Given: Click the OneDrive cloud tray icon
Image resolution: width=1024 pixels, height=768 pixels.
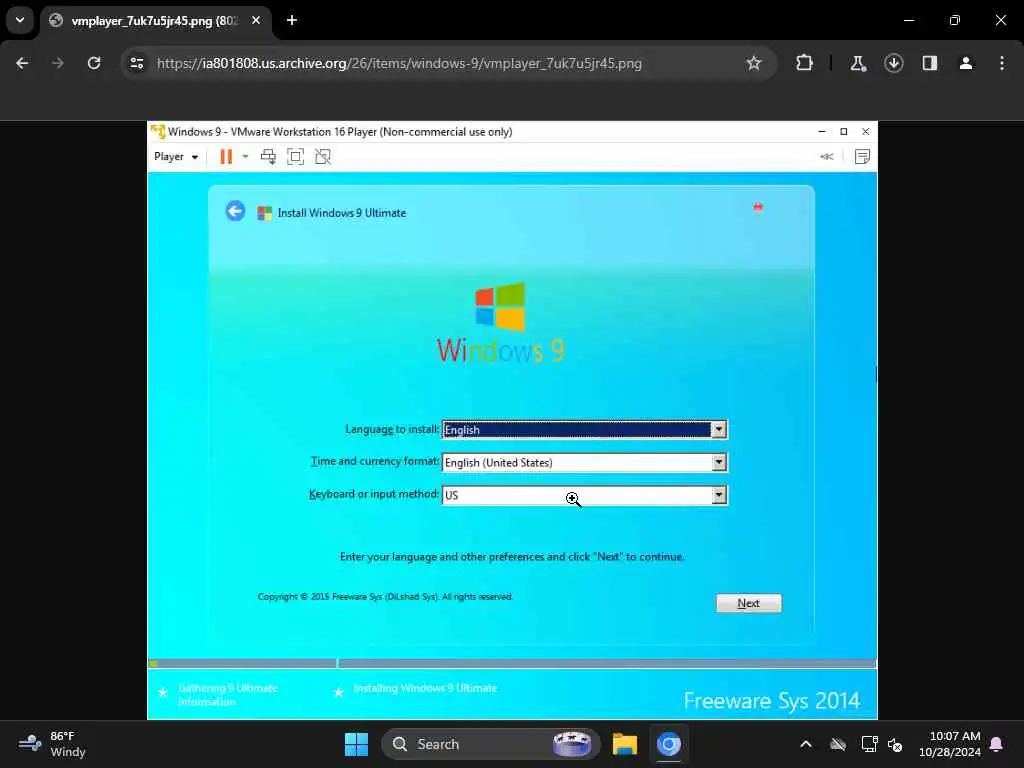Looking at the screenshot, I should [x=838, y=744].
